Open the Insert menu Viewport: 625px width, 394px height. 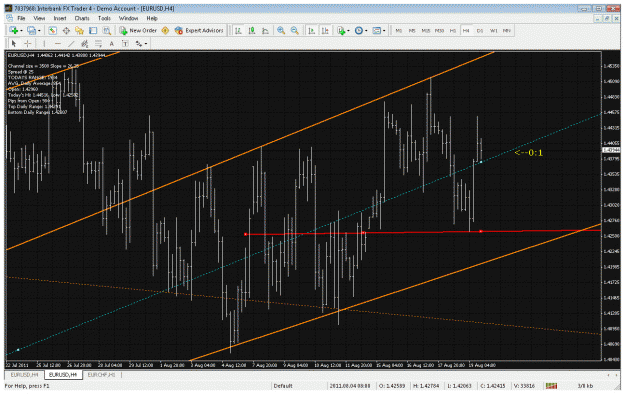click(x=60, y=18)
